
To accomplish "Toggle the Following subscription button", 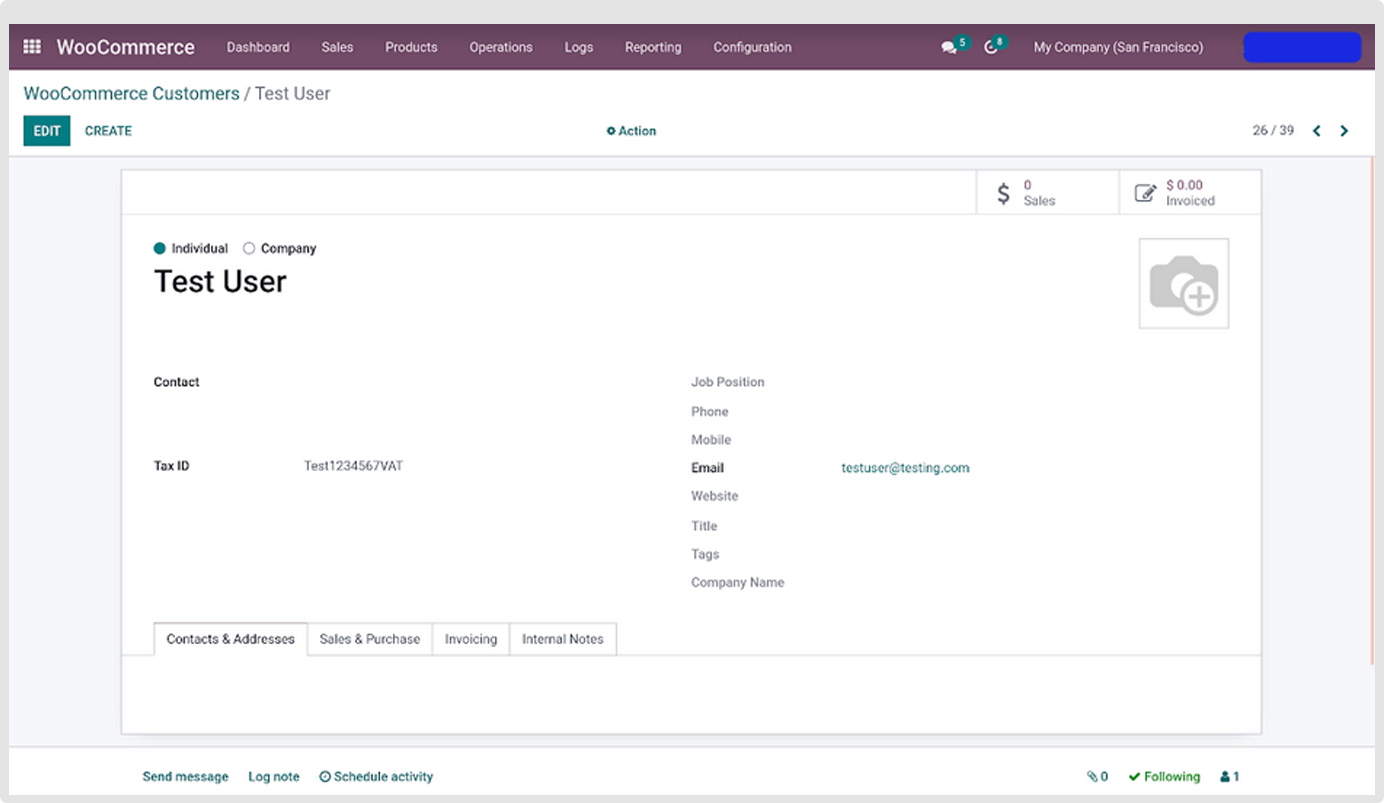I will pos(1164,777).
